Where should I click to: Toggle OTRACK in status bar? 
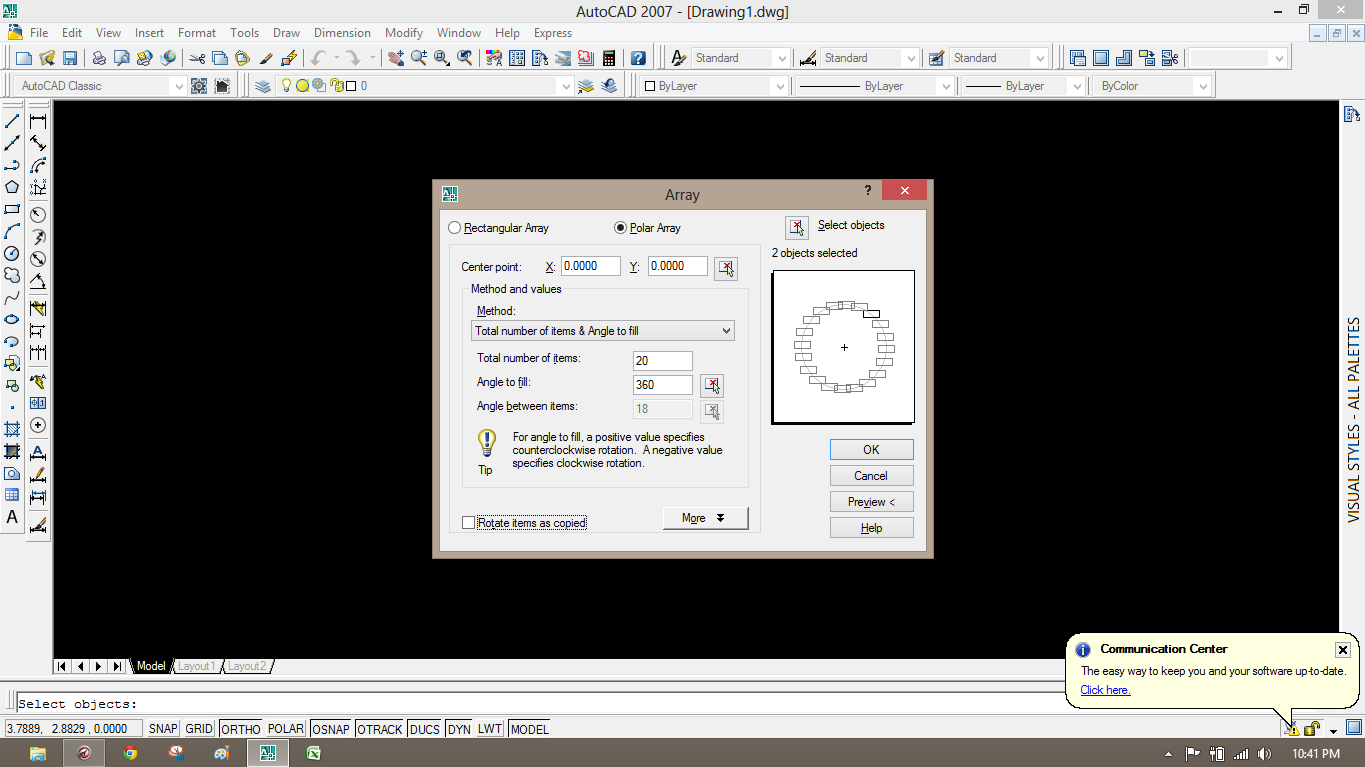click(x=380, y=729)
